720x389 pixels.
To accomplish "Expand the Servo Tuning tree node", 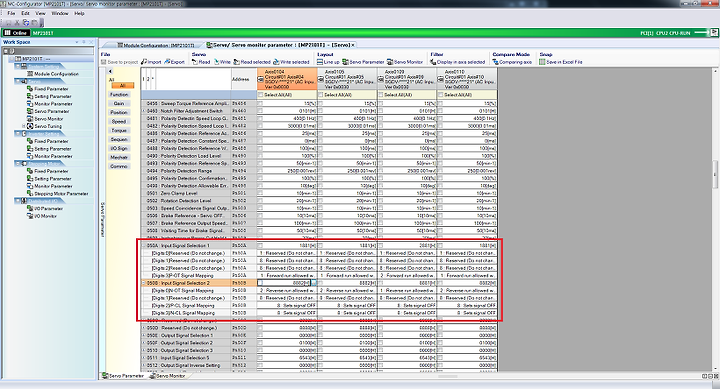I will pos(24,126).
